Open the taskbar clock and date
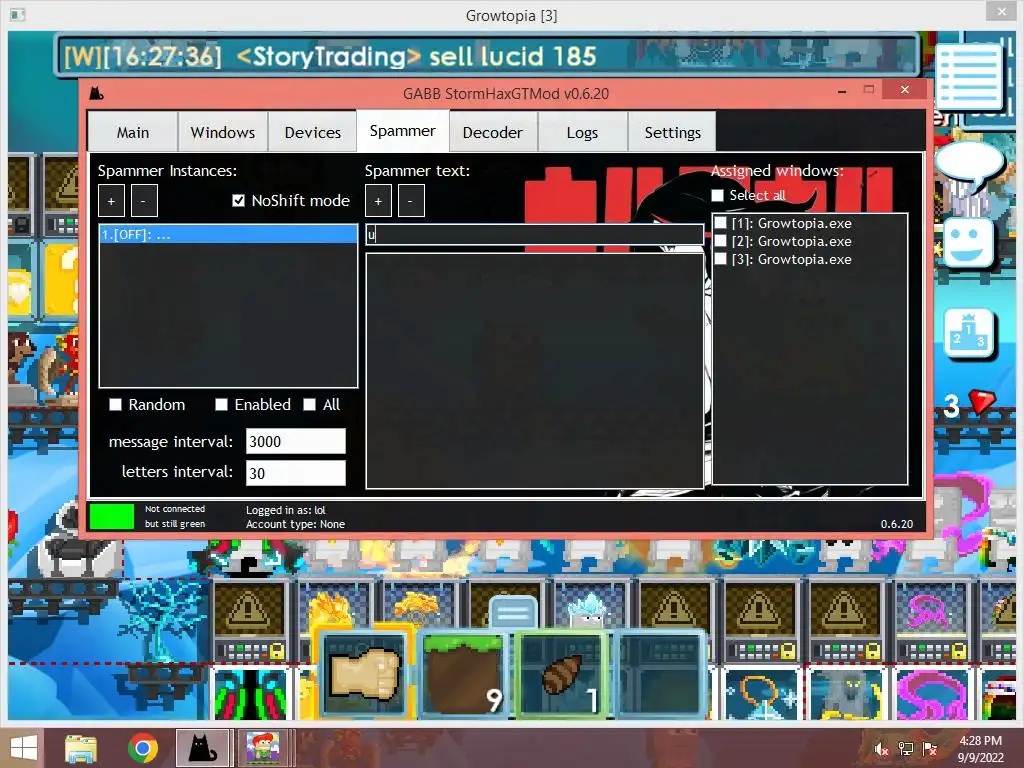The width and height of the screenshot is (1024, 768). pos(980,749)
